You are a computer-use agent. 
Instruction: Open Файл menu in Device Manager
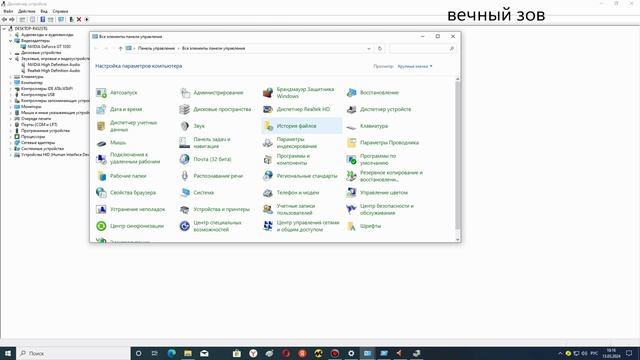click(8, 11)
